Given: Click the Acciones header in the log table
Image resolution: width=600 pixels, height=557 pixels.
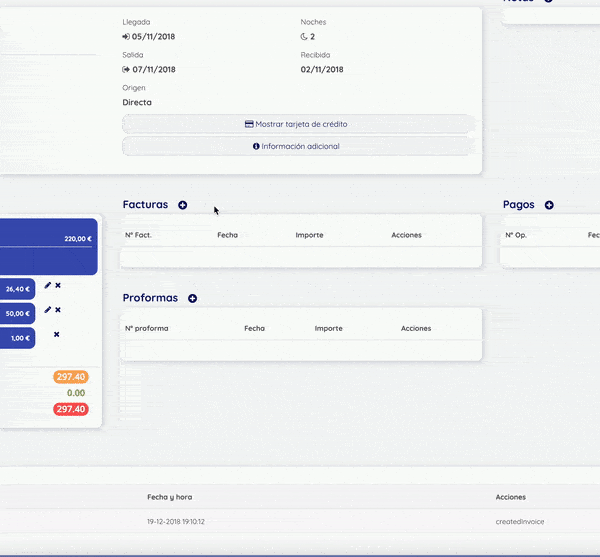Looking at the screenshot, I should (510, 497).
